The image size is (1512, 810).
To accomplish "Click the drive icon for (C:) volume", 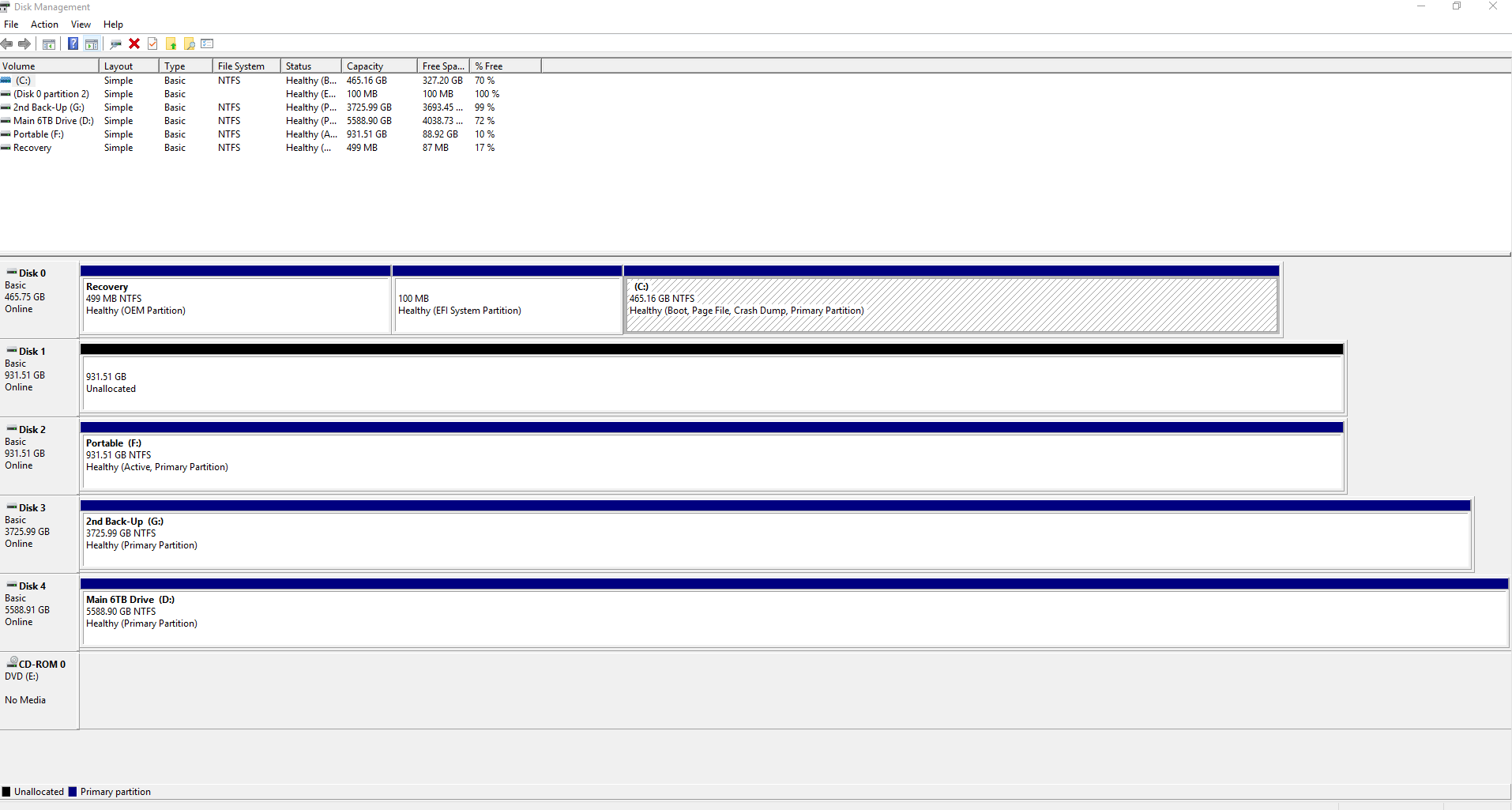I will [6, 81].
